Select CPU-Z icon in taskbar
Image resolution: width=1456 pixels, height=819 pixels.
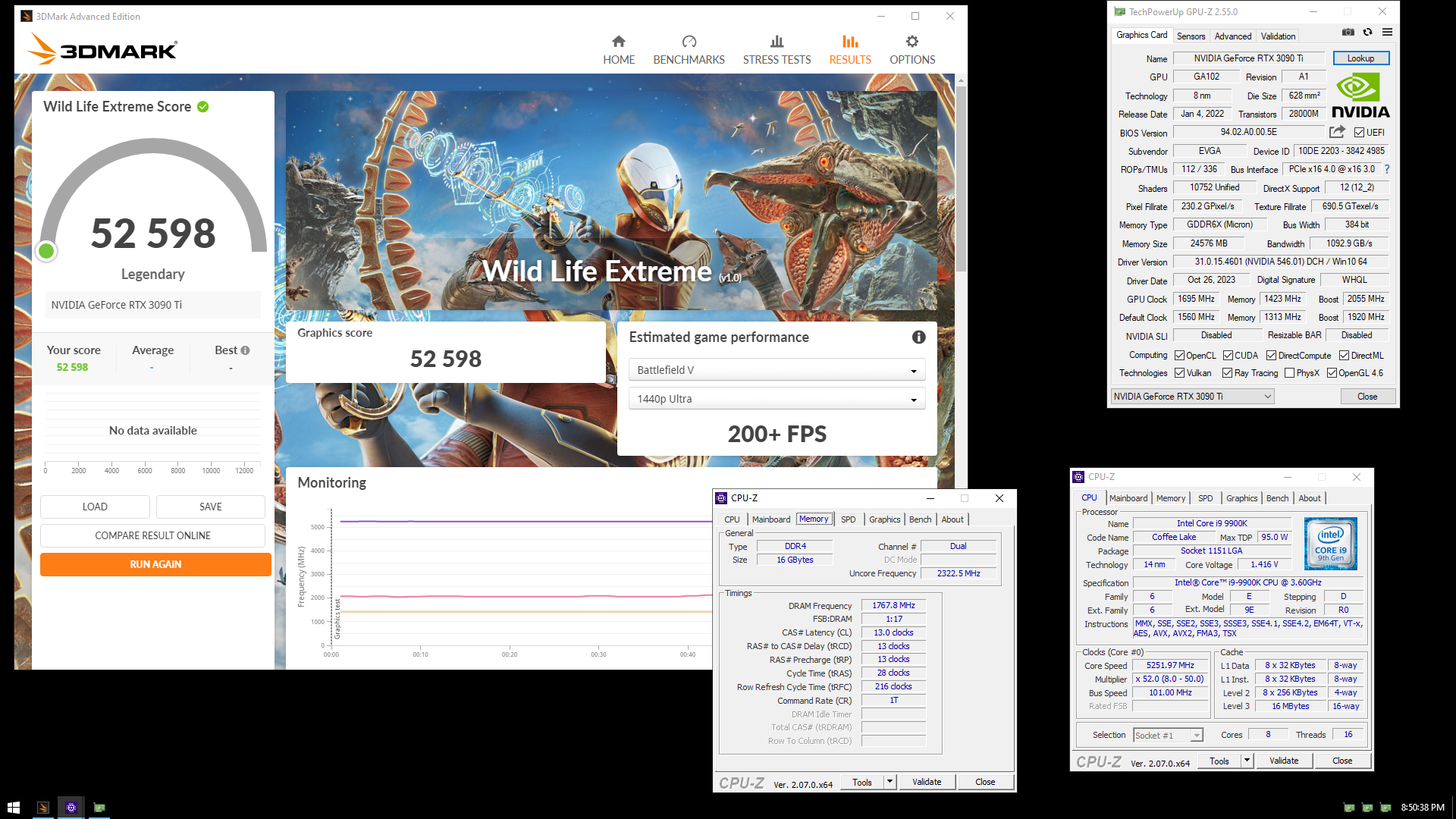[x=71, y=808]
